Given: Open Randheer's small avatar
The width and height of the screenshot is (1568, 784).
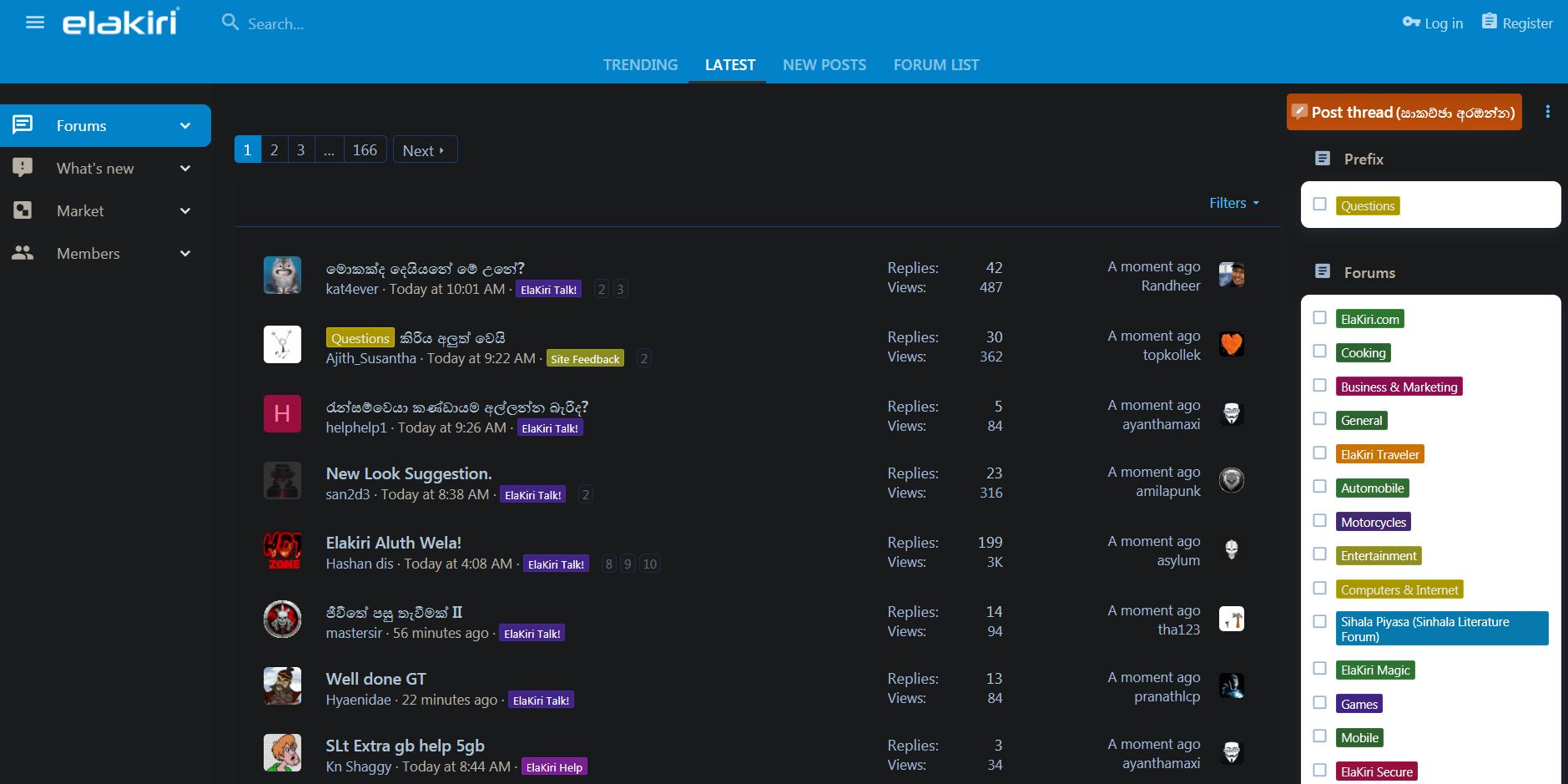Looking at the screenshot, I should click(x=1232, y=275).
